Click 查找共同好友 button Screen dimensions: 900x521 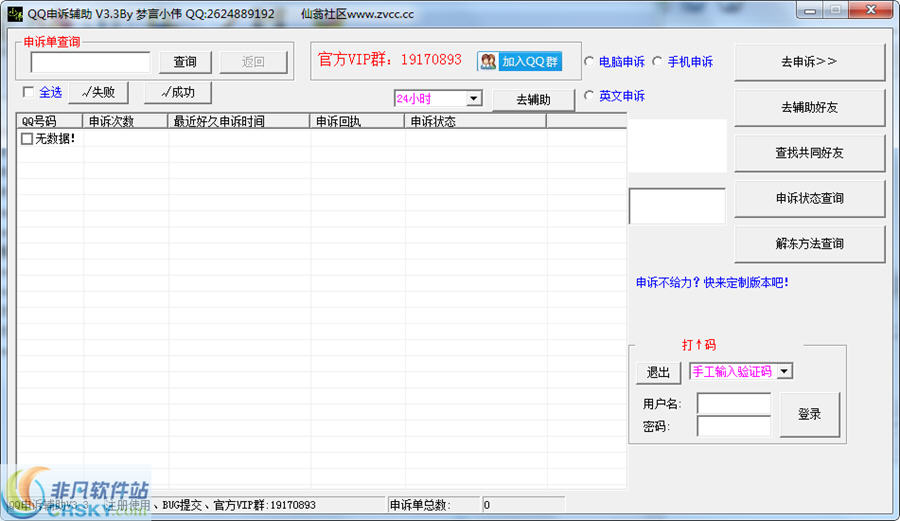[x=809, y=153]
